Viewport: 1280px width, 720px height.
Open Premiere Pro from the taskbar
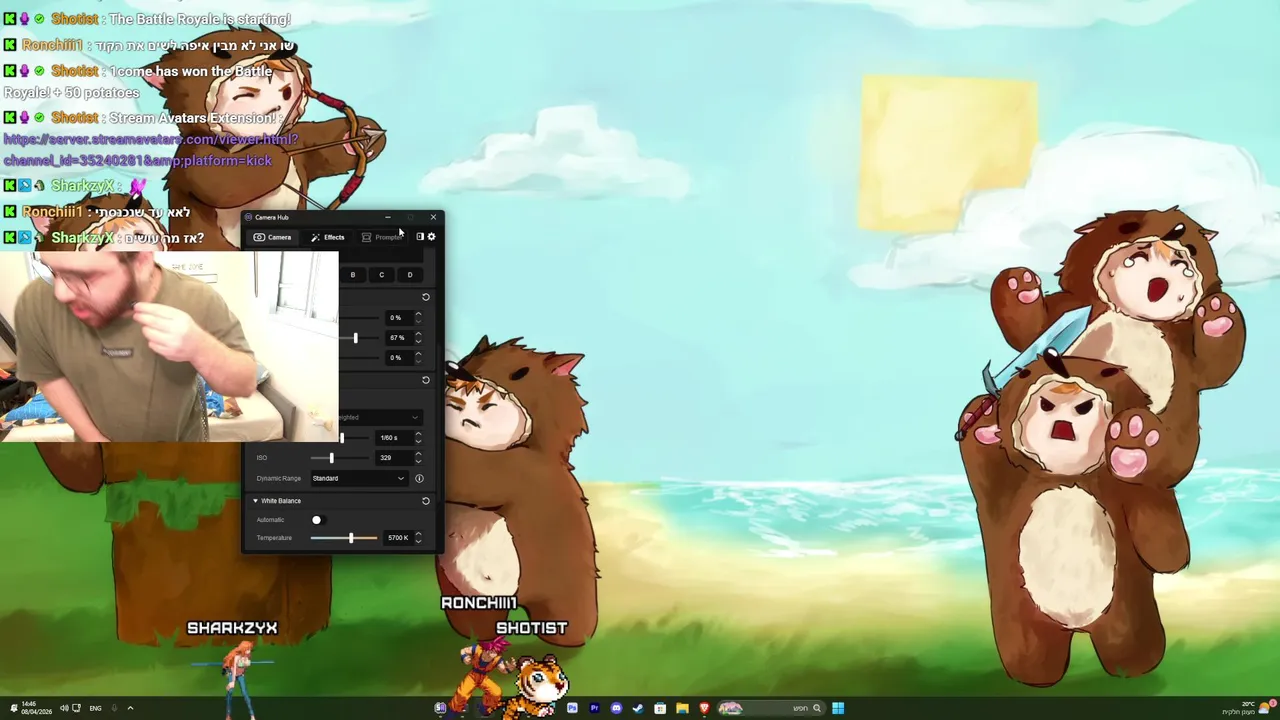595,708
